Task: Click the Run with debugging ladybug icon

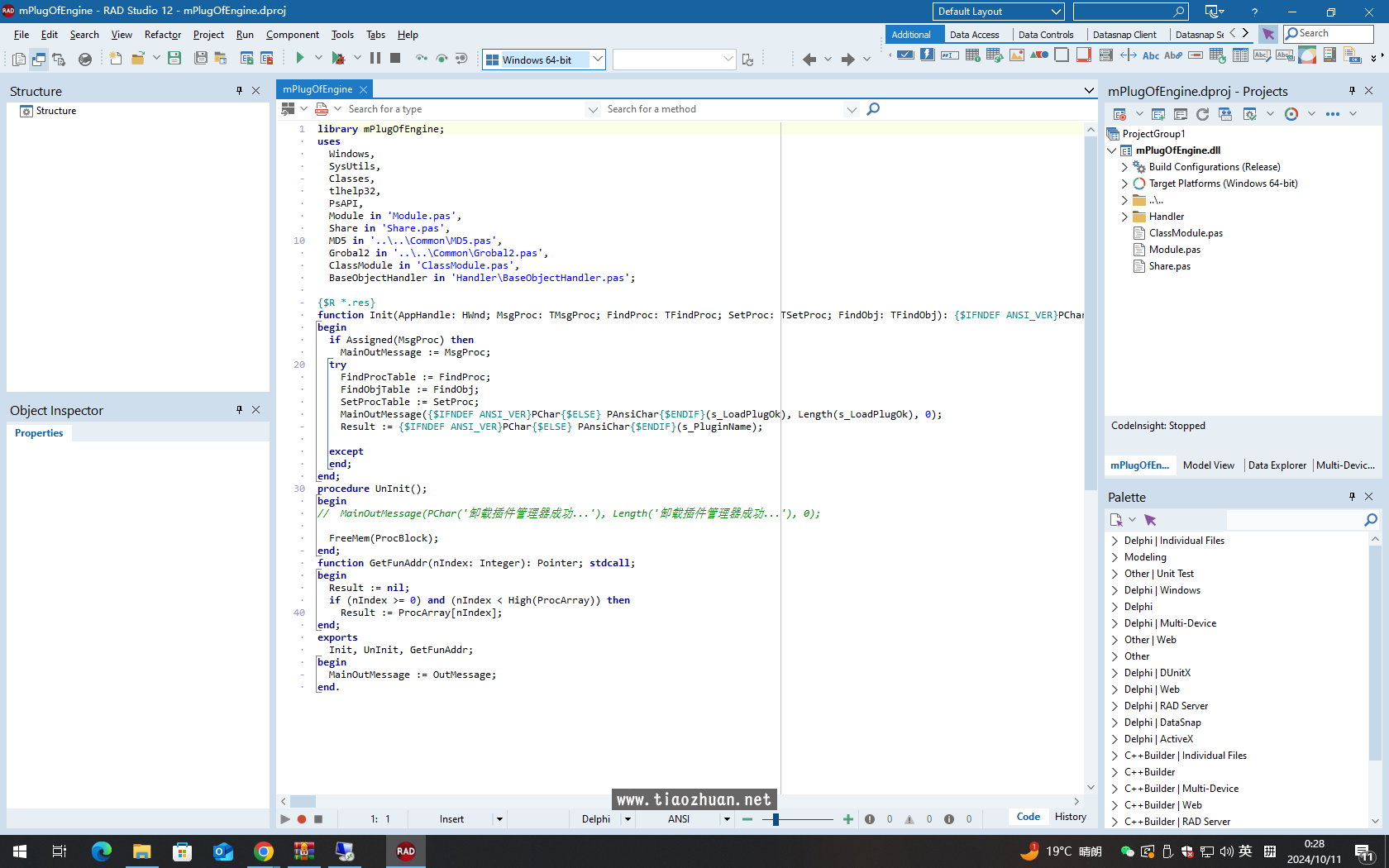Action: 338,58
